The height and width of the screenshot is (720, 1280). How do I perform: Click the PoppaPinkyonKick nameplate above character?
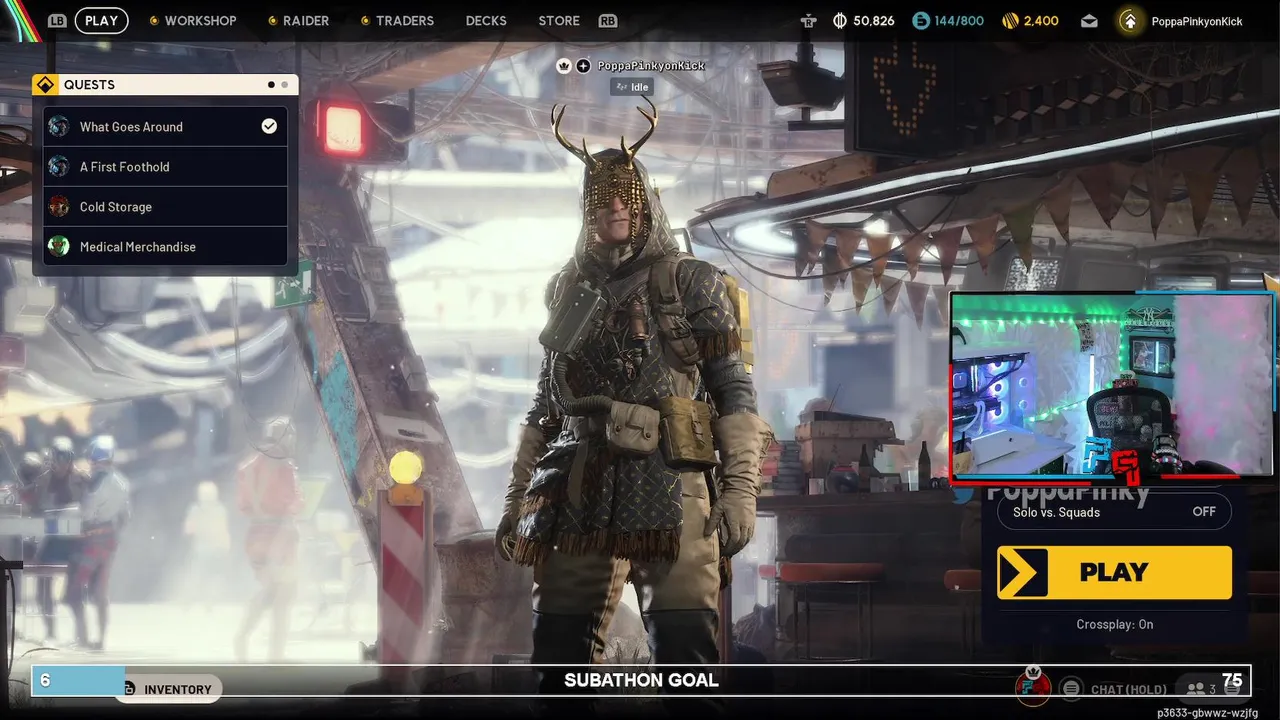(x=651, y=66)
